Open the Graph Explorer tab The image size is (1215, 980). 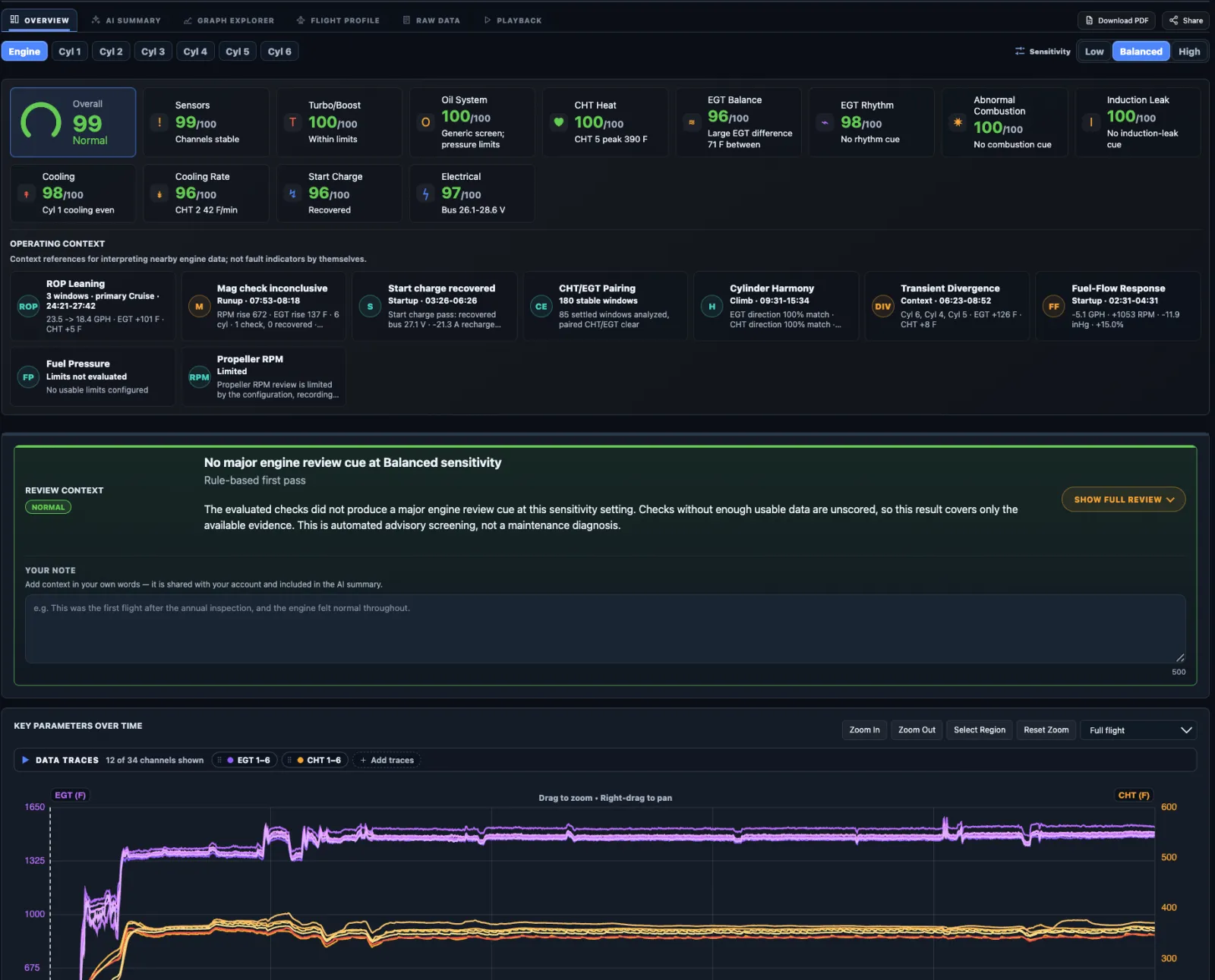point(229,20)
